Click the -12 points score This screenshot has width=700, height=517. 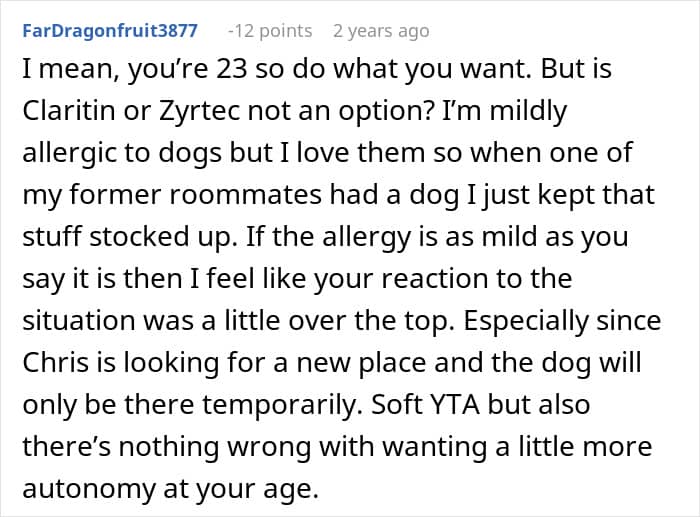pos(269,31)
